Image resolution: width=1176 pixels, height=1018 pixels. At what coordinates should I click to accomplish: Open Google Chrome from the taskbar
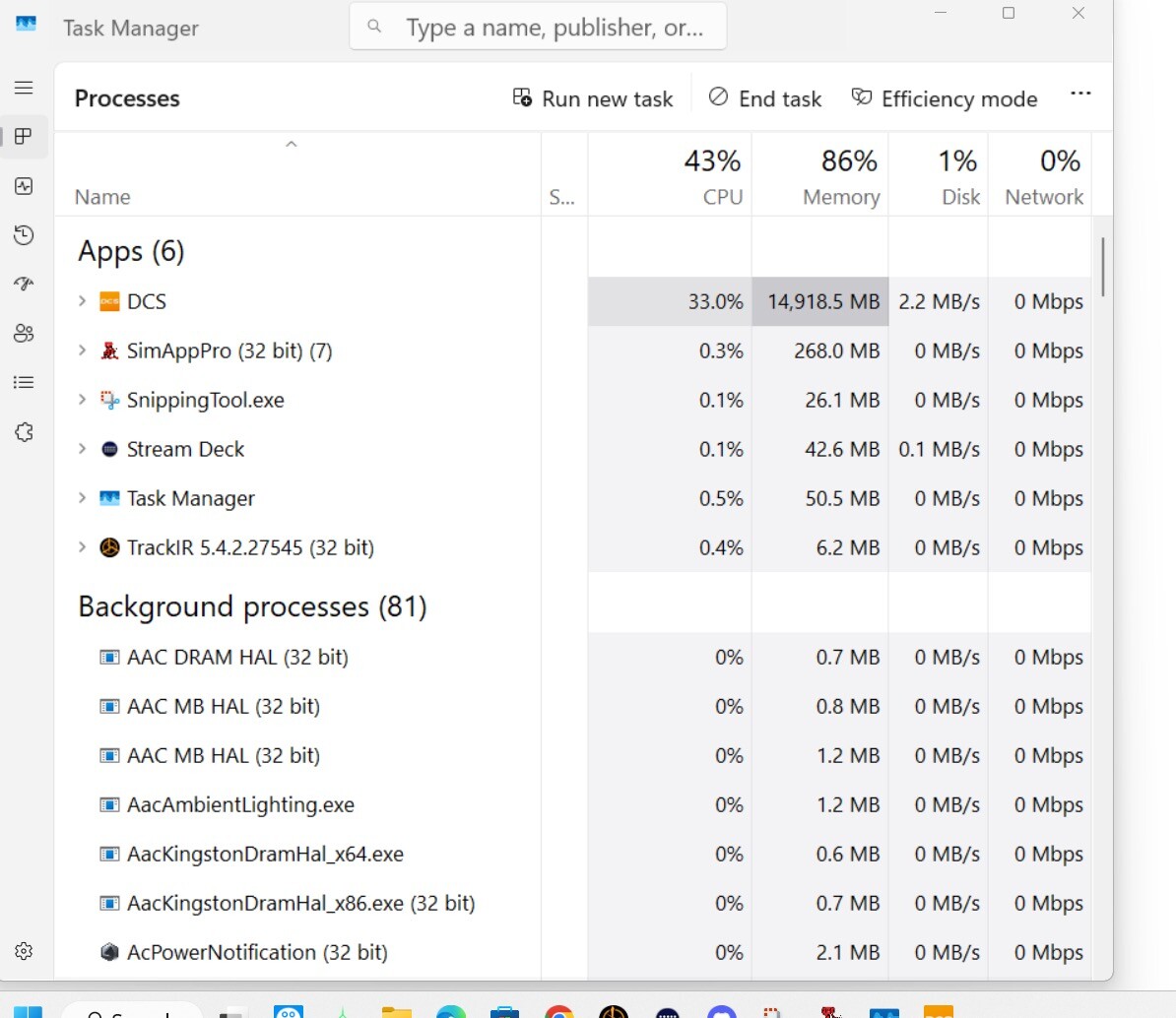click(558, 1011)
